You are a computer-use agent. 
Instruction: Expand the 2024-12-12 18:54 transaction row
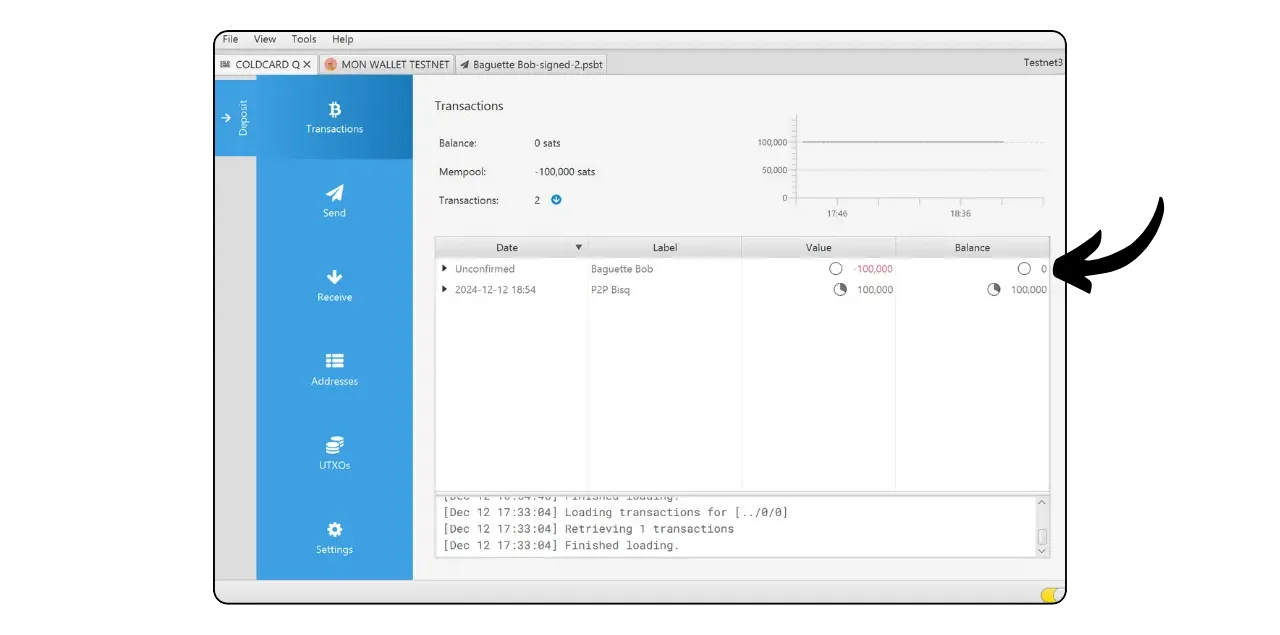445,290
